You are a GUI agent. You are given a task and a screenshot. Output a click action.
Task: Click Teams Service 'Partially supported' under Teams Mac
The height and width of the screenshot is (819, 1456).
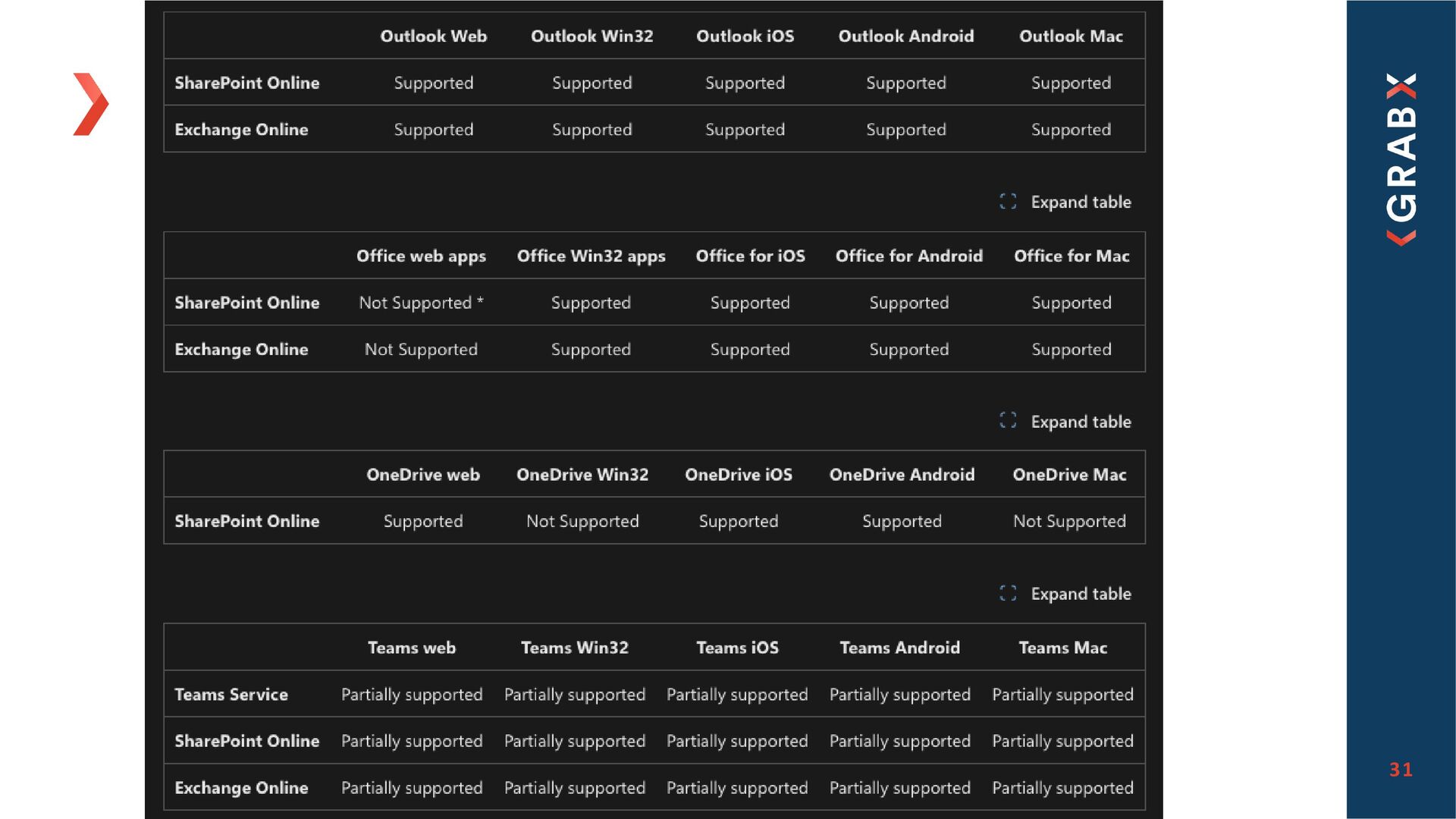1063,695
